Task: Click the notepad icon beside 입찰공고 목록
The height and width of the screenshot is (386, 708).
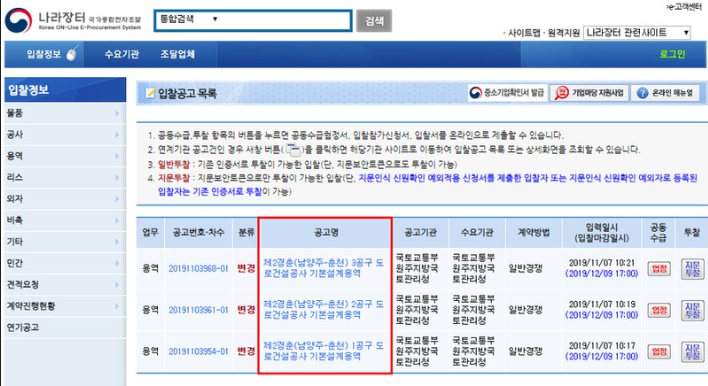Action: (149, 93)
